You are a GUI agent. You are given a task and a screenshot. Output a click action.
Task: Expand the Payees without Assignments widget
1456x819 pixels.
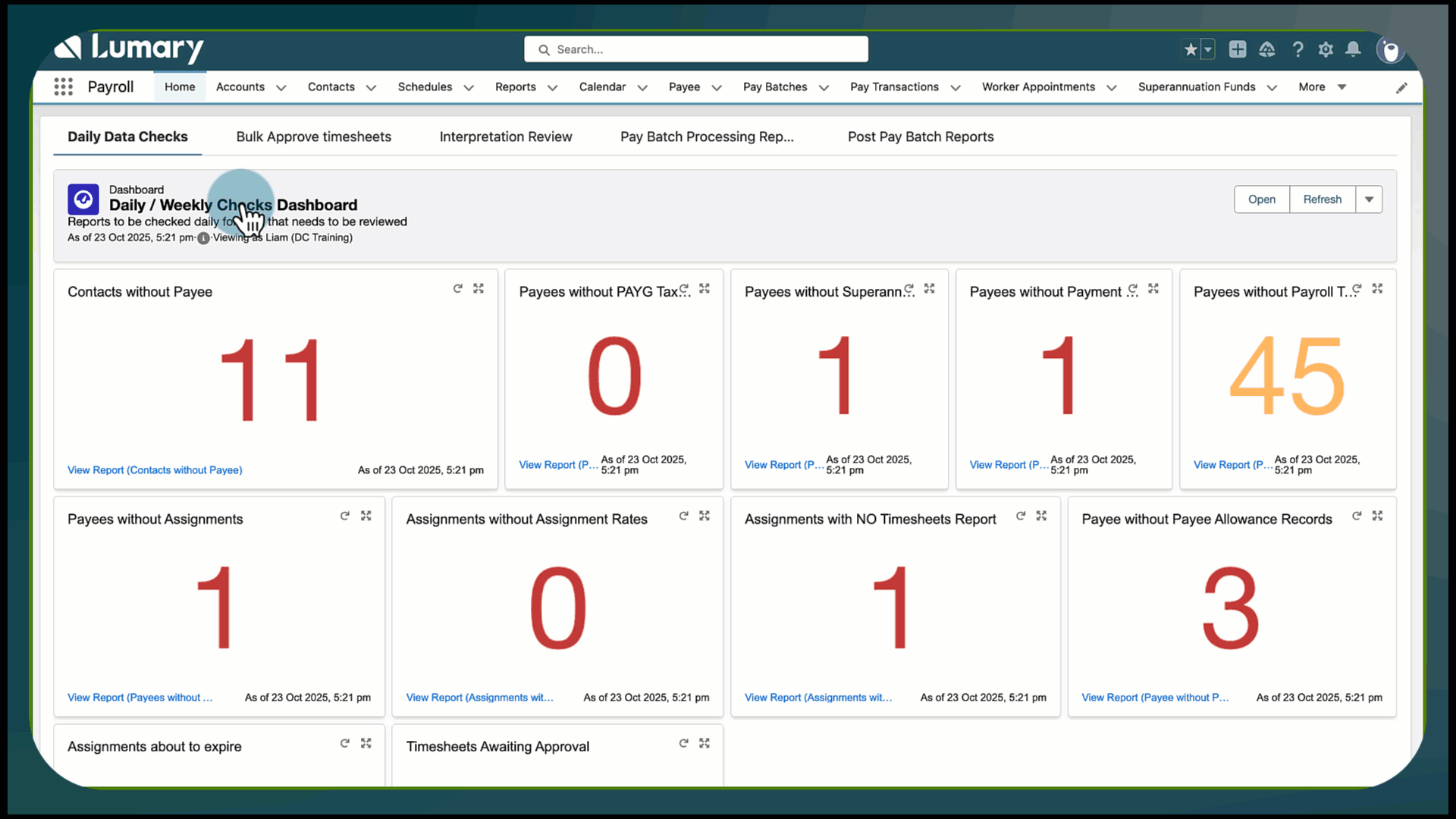[366, 516]
